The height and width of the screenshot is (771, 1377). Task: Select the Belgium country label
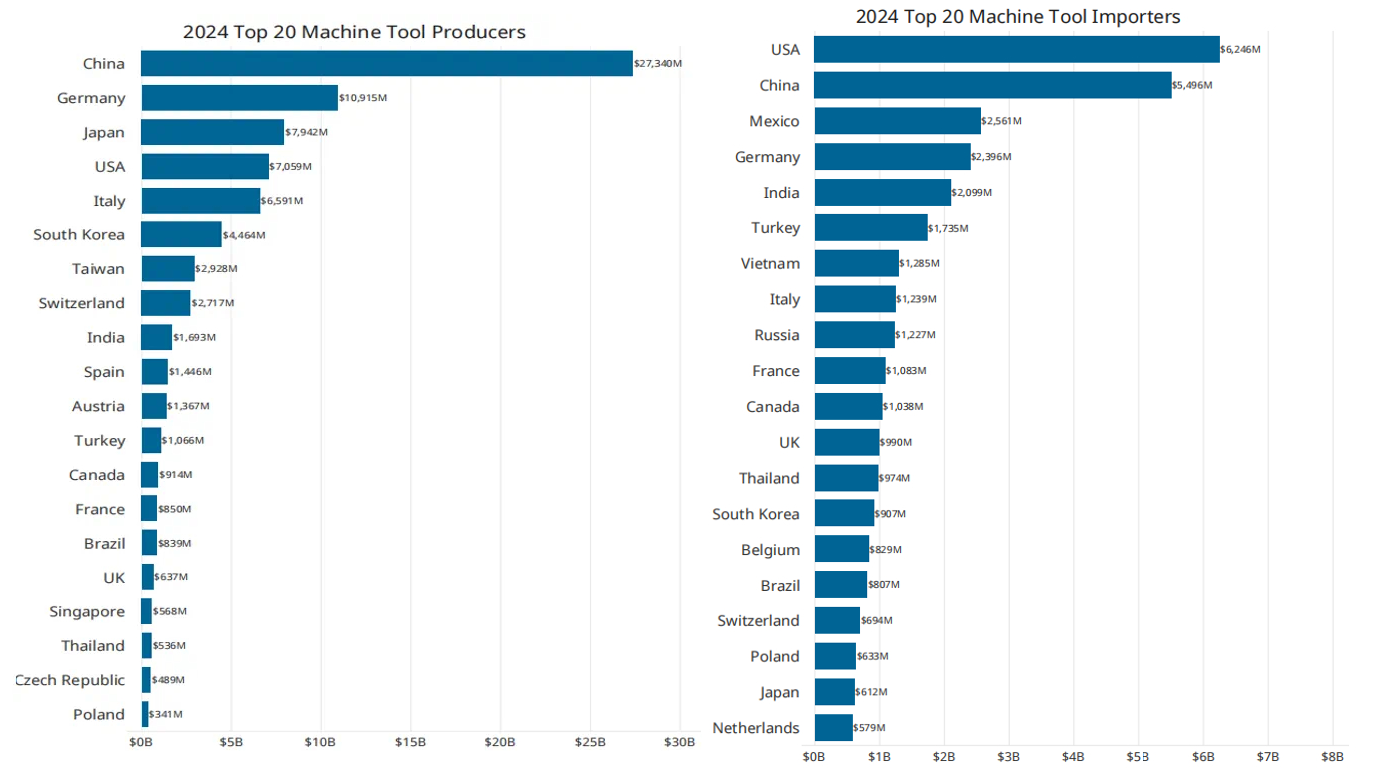pyautogui.click(x=770, y=550)
